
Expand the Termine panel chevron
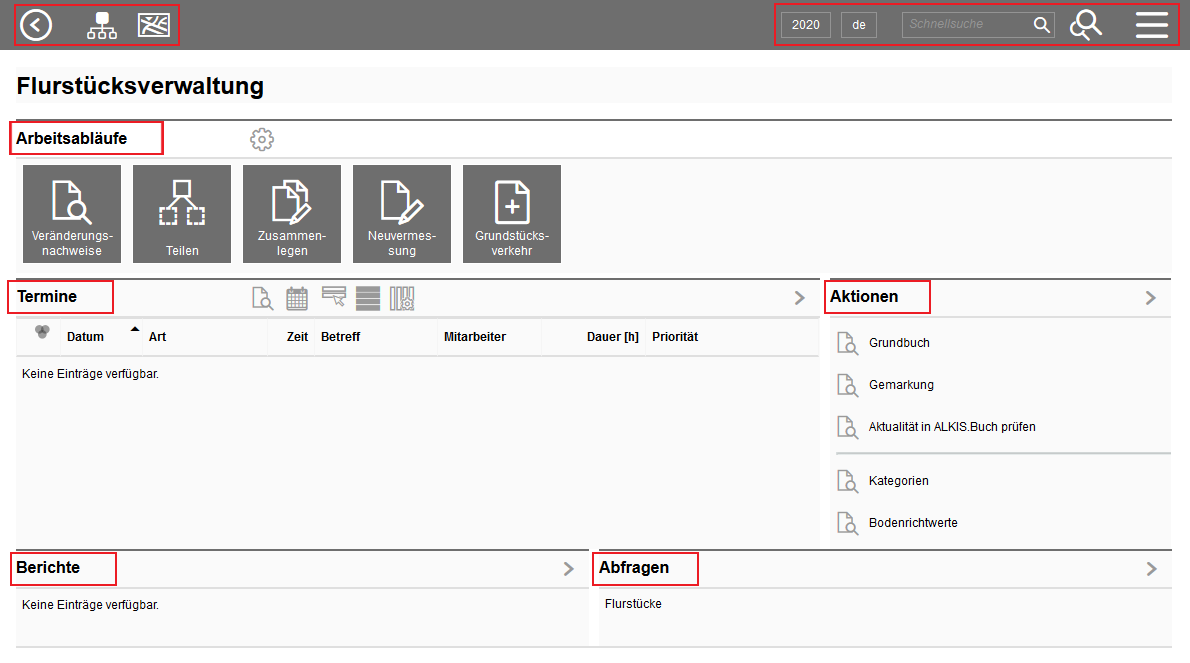799,297
